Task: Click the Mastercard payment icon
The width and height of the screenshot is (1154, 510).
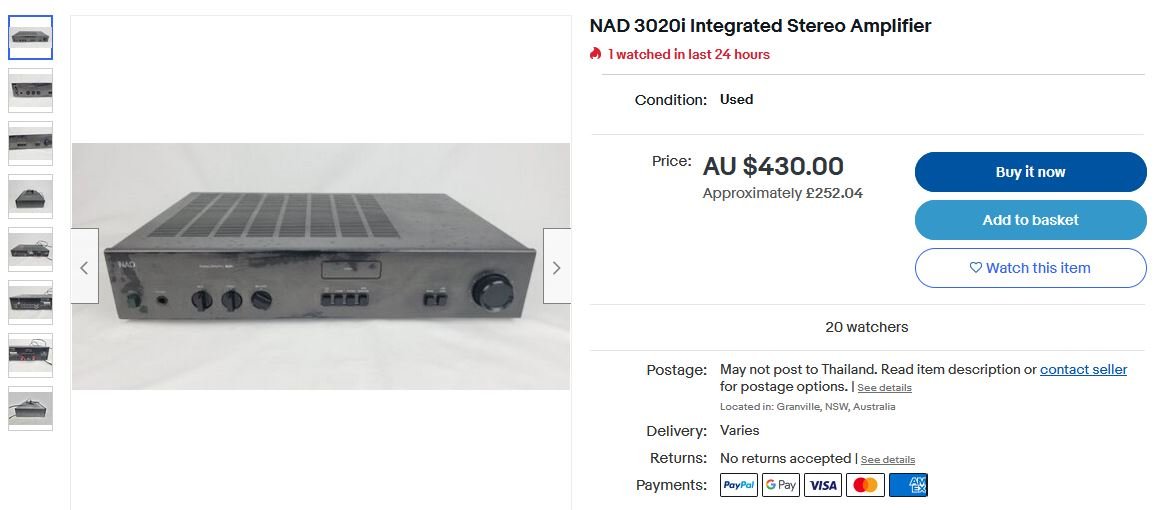Action: coord(865,485)
